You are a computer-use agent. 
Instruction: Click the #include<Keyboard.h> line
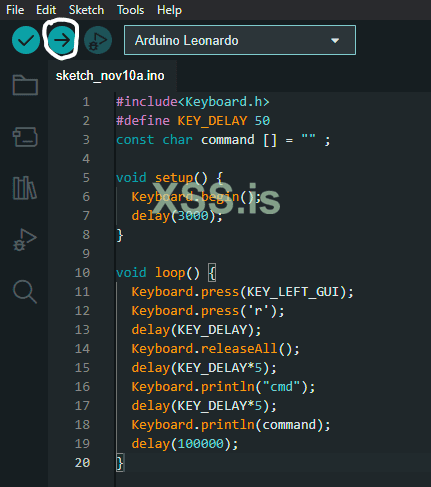[193, 102]
